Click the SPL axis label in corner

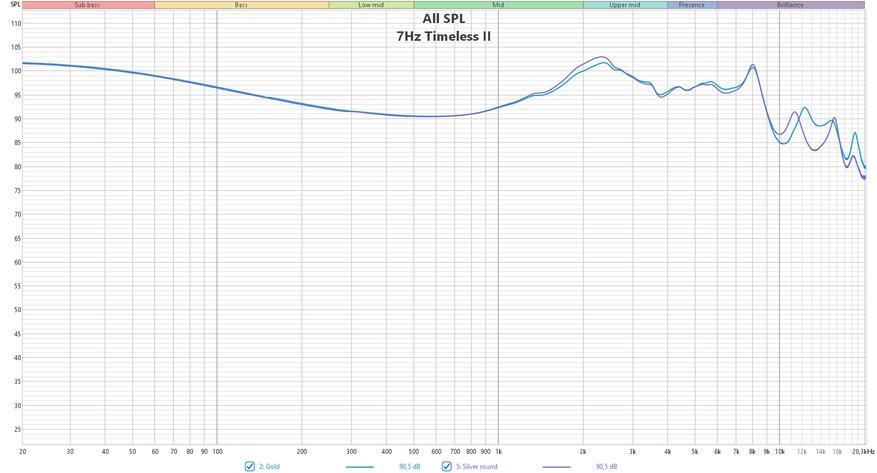point(15,4)
